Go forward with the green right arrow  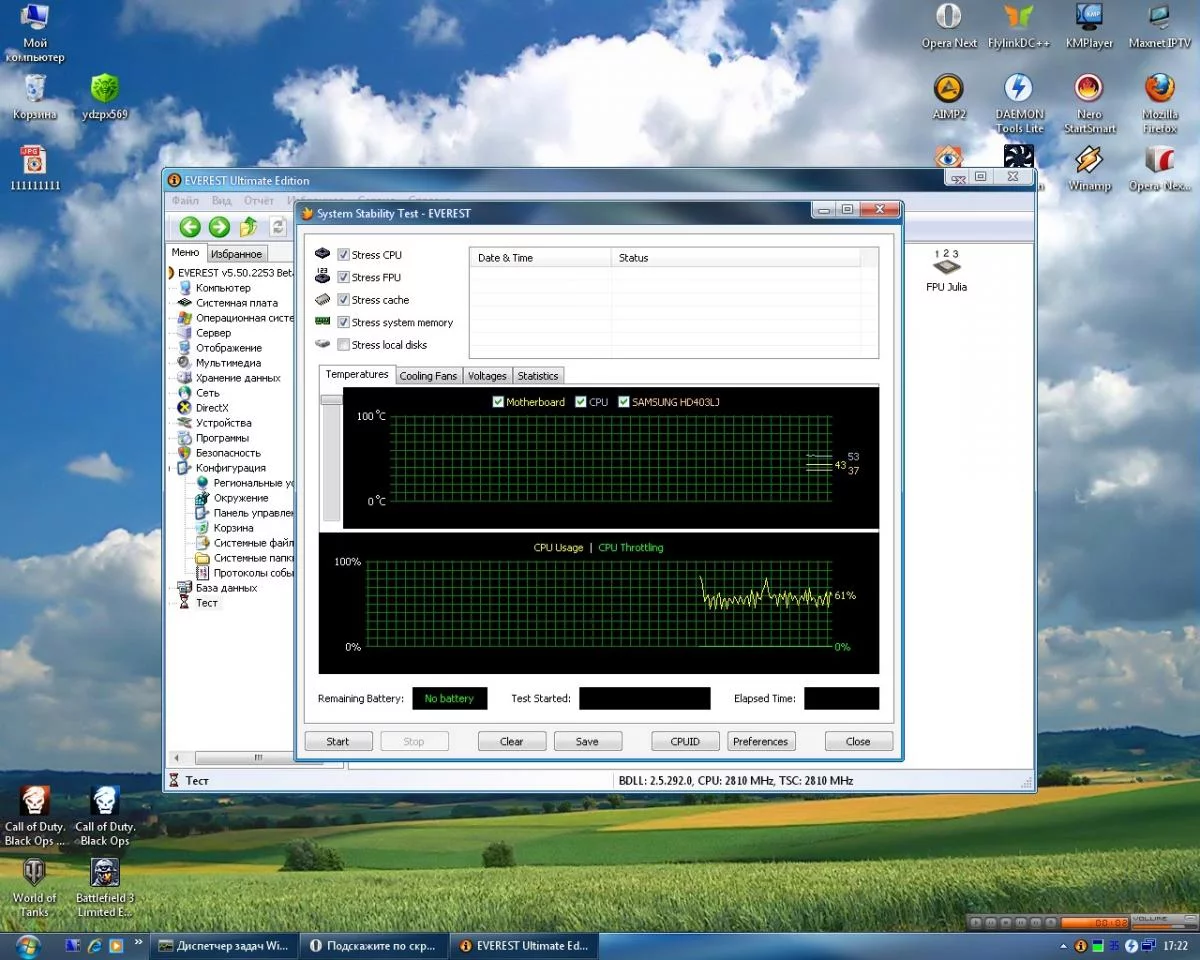click(x=219, y=227)
